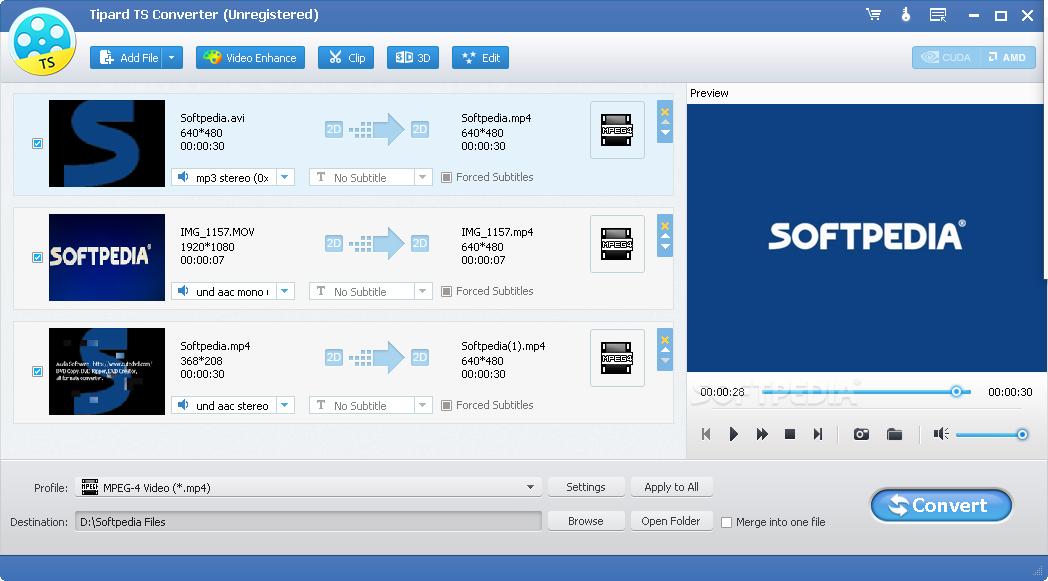Enable Forced Subtitles for Softpedia.avi
1048x581 pixels.
click(x=446, y=177)
